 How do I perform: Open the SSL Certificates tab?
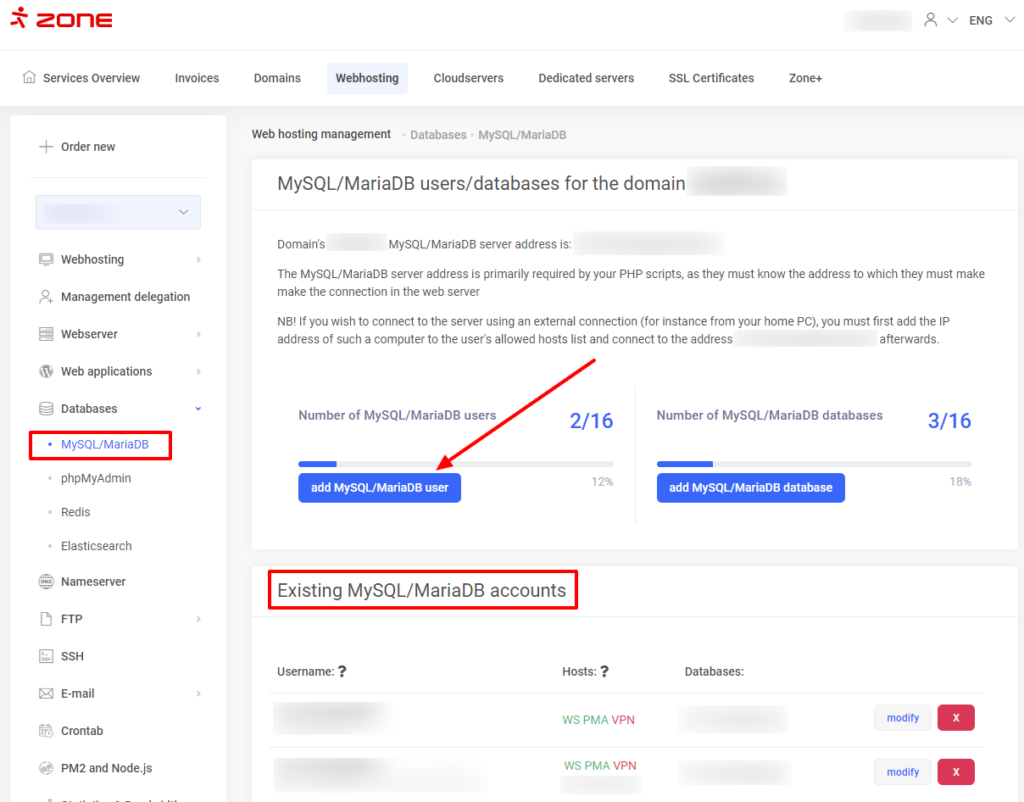(711, 78)
